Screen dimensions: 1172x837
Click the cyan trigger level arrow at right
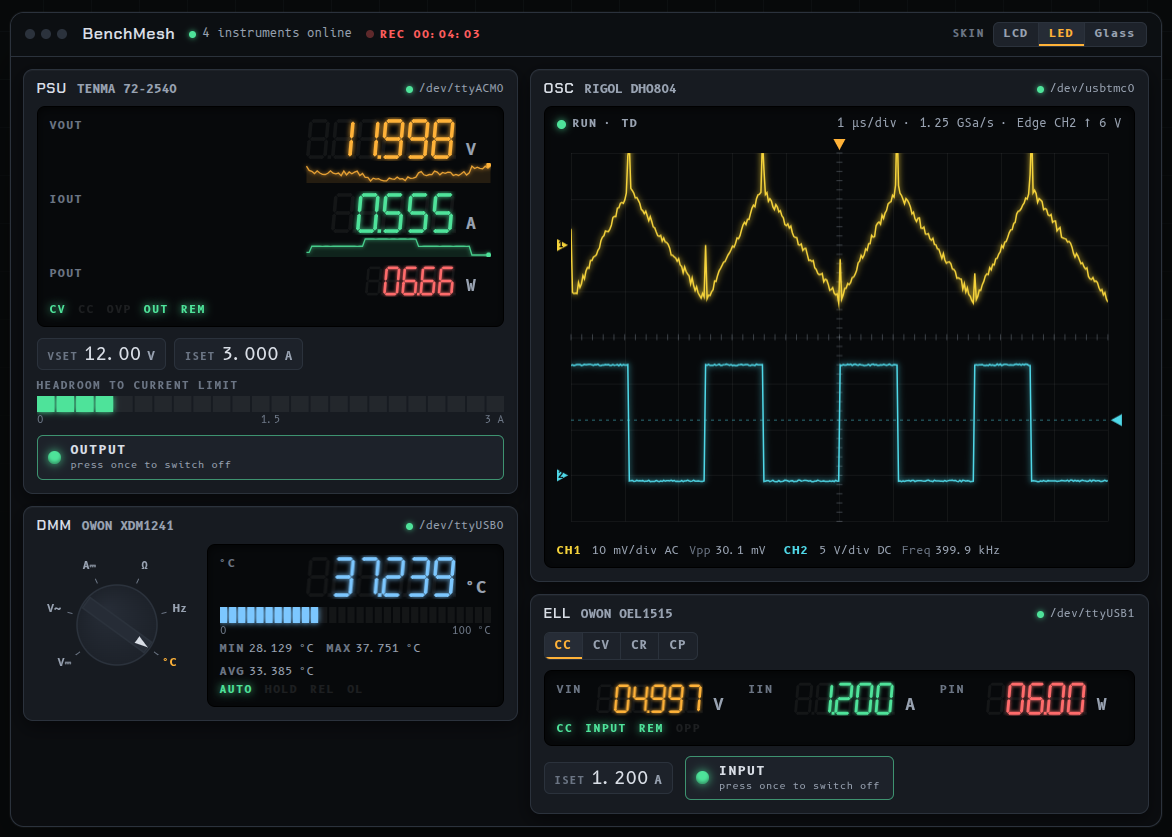(1117, 420)
